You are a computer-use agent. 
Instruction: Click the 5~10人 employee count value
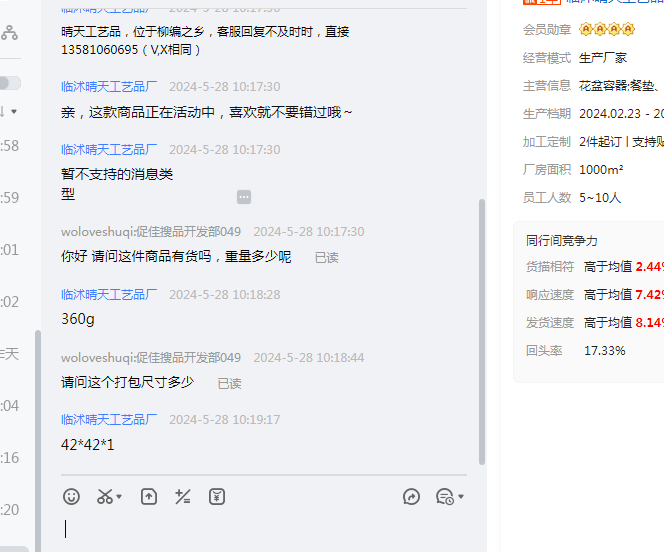coord(600,198)
